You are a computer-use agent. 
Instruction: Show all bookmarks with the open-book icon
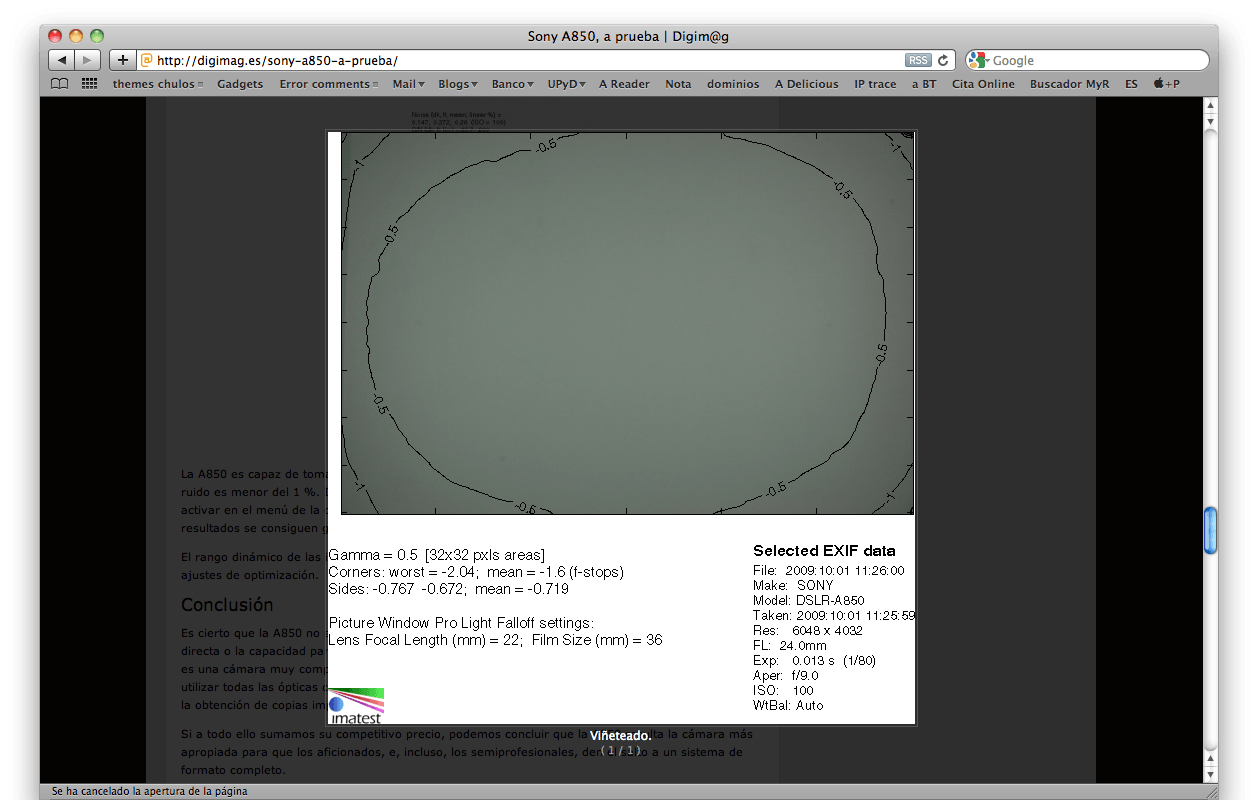60,84
